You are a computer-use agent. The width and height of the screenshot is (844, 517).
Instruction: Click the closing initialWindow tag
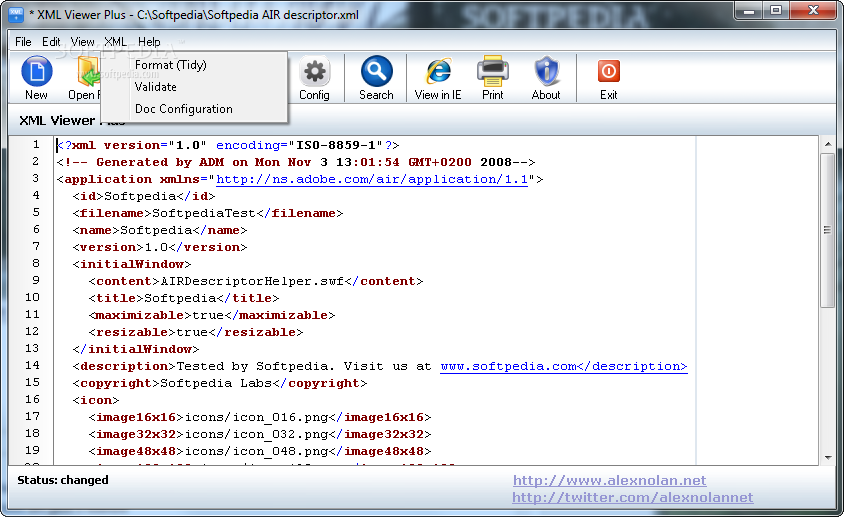[136, 349]
